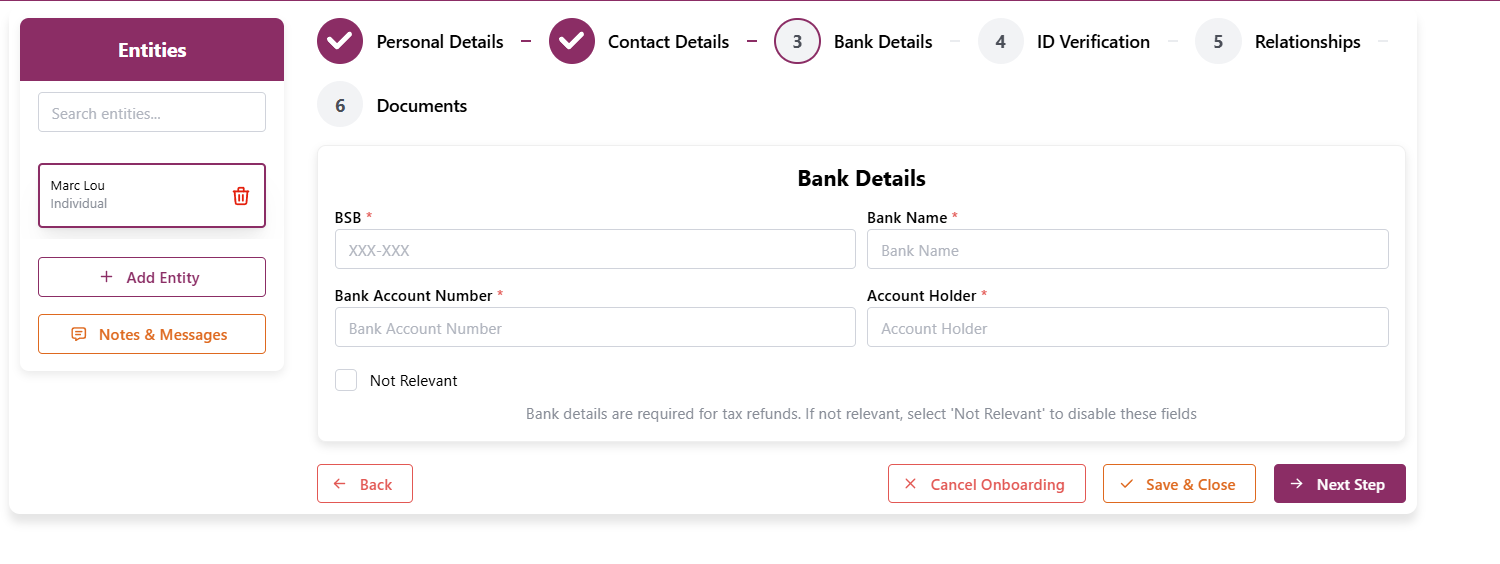Image resolution: width=1500 pixels, height=564 pixels.
Task: Click into the Bank Name field
Action: 1127,249
